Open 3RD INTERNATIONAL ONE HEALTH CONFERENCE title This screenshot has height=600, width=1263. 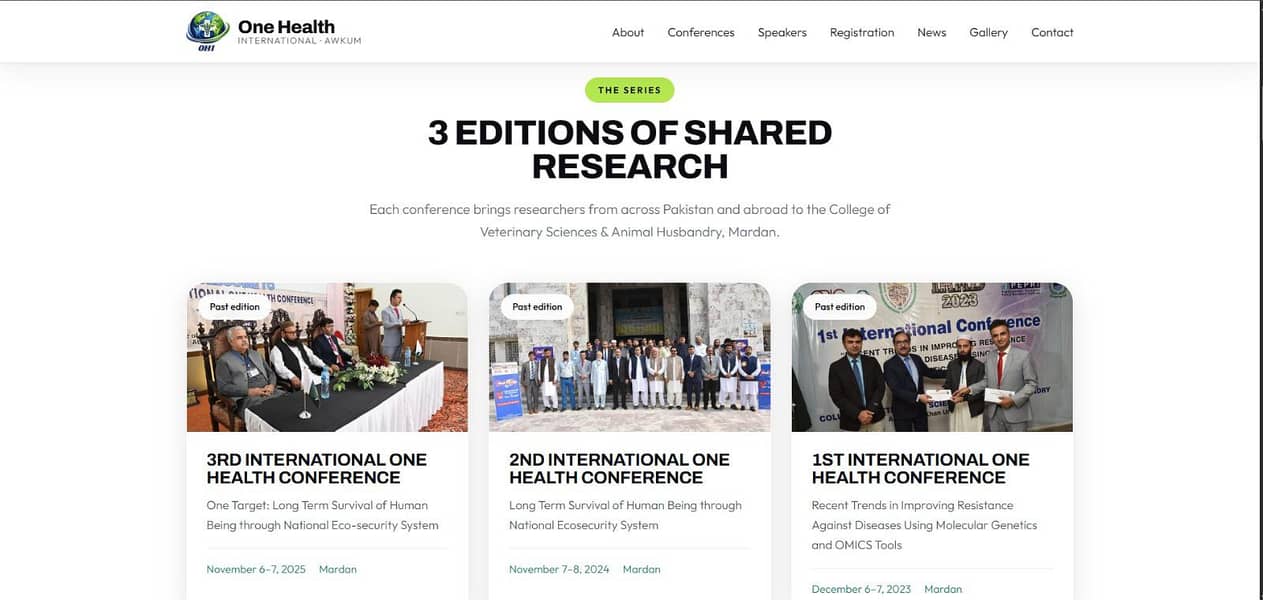317,468
